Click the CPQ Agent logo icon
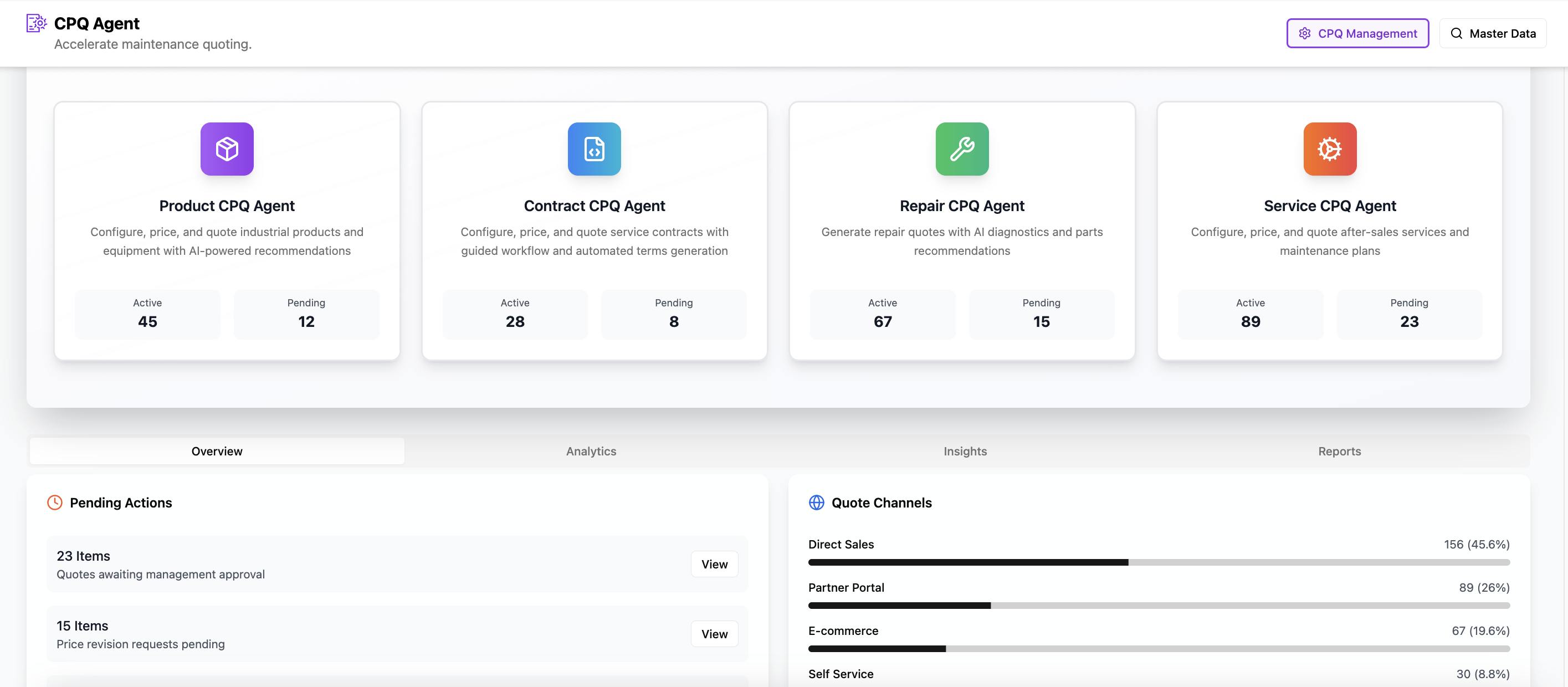The image size is (1568, 687). 37,23
